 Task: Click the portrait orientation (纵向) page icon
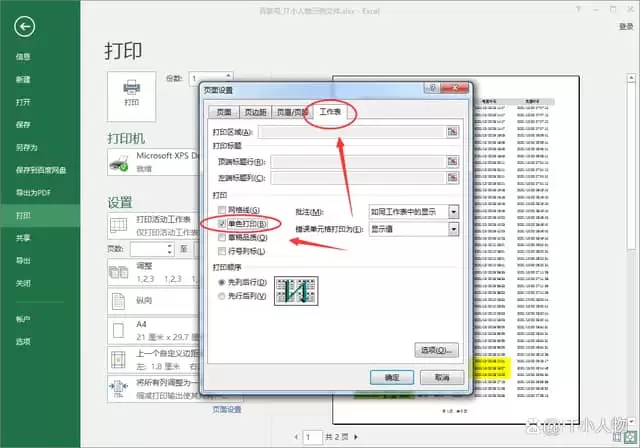pos(118,301)
